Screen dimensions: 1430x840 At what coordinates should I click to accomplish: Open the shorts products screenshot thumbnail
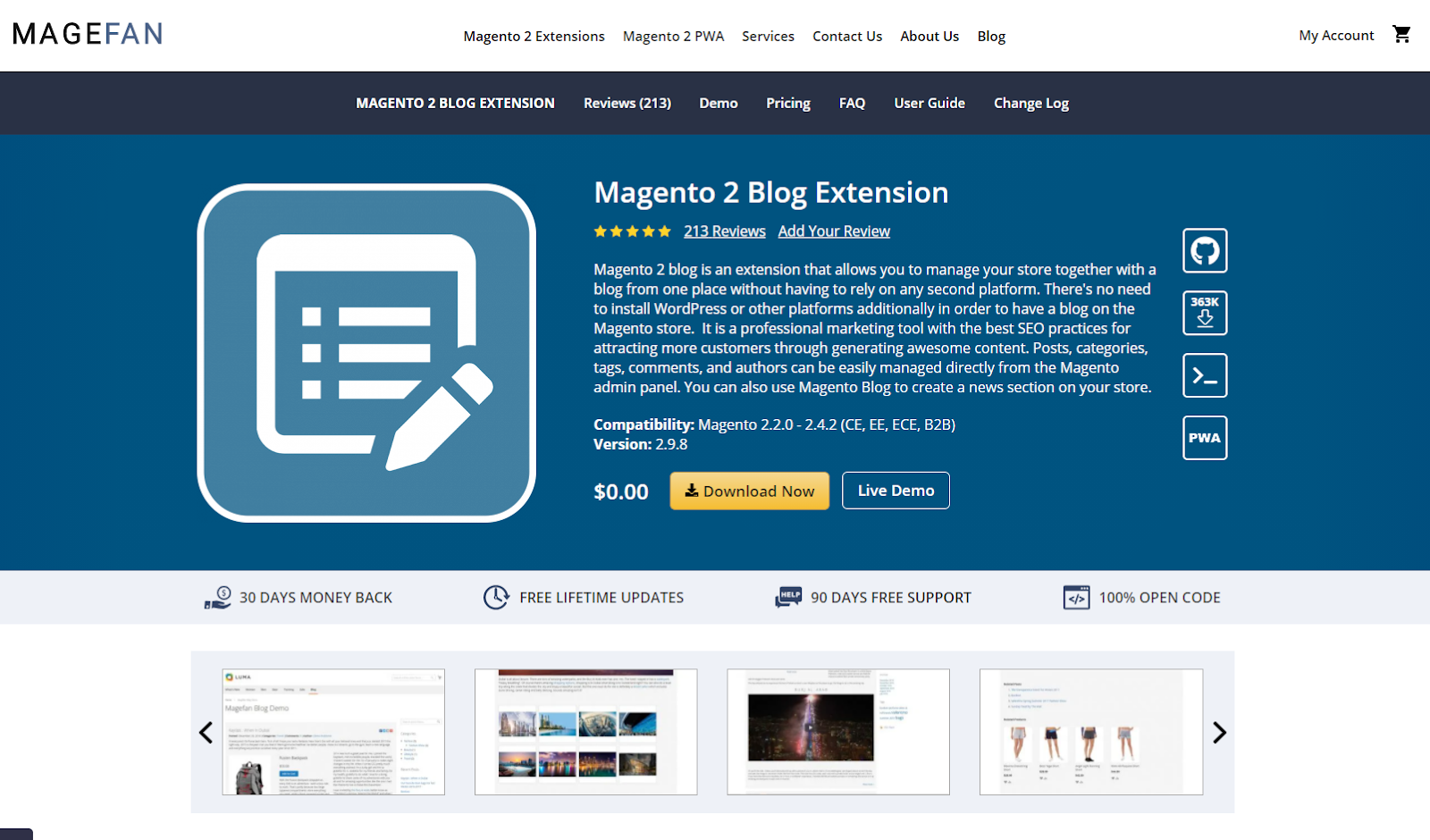pos(1091,732)
